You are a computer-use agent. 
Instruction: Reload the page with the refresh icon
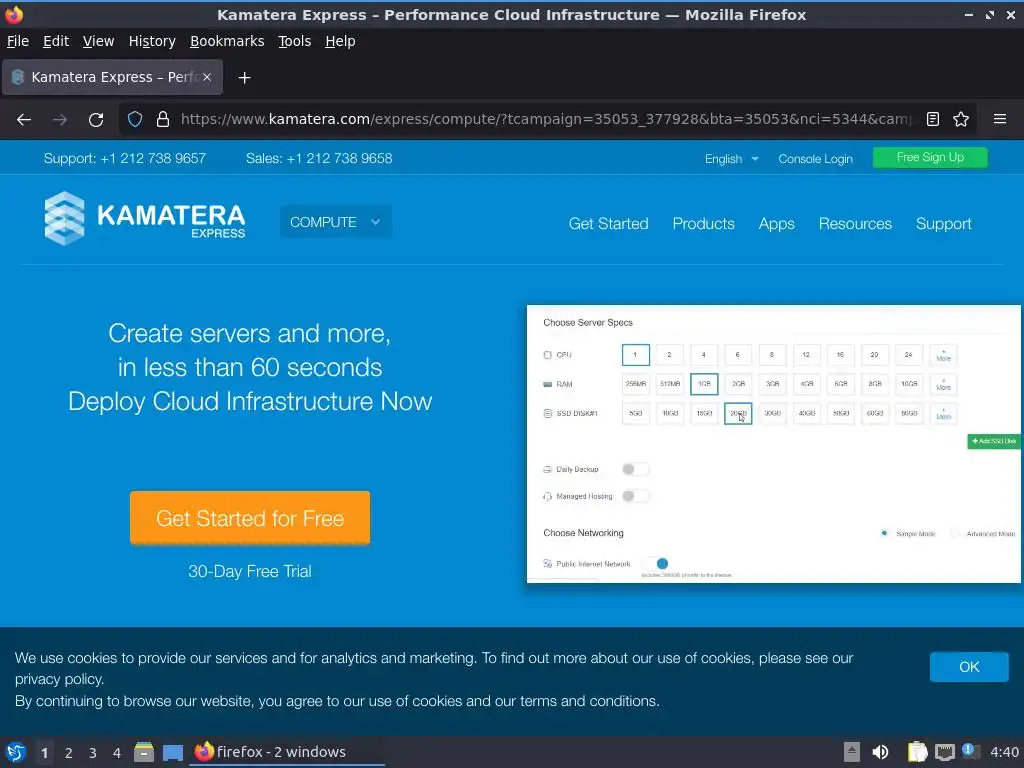click(96, 120)
